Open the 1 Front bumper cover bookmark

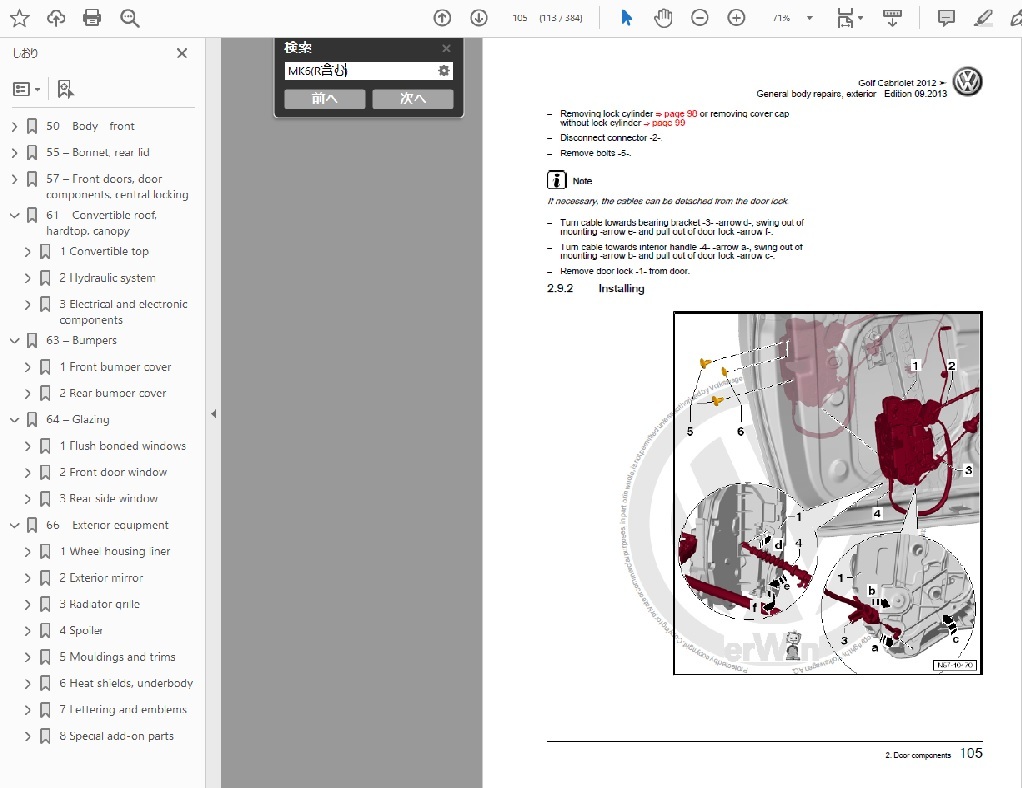pyautogui.click(x=115, y=367)
